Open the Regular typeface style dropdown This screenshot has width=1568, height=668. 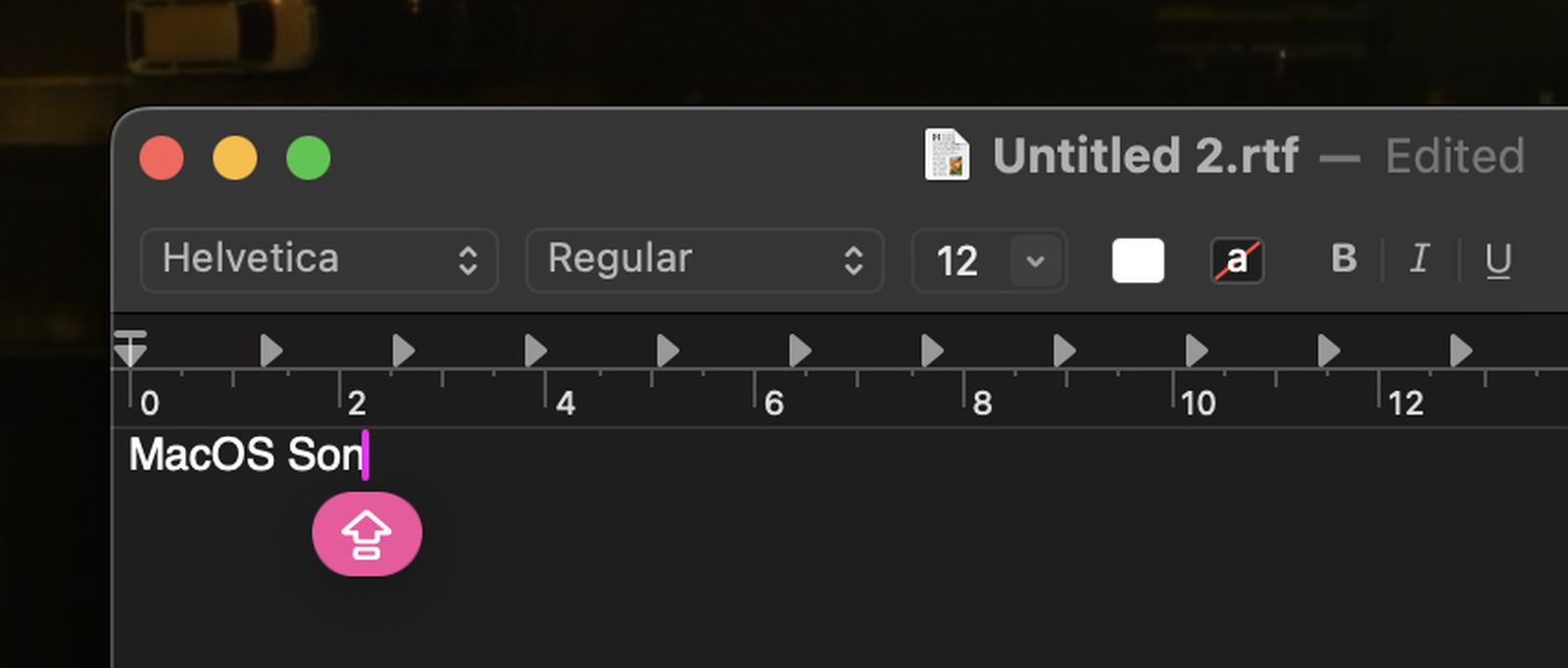(x=705, y=260)
